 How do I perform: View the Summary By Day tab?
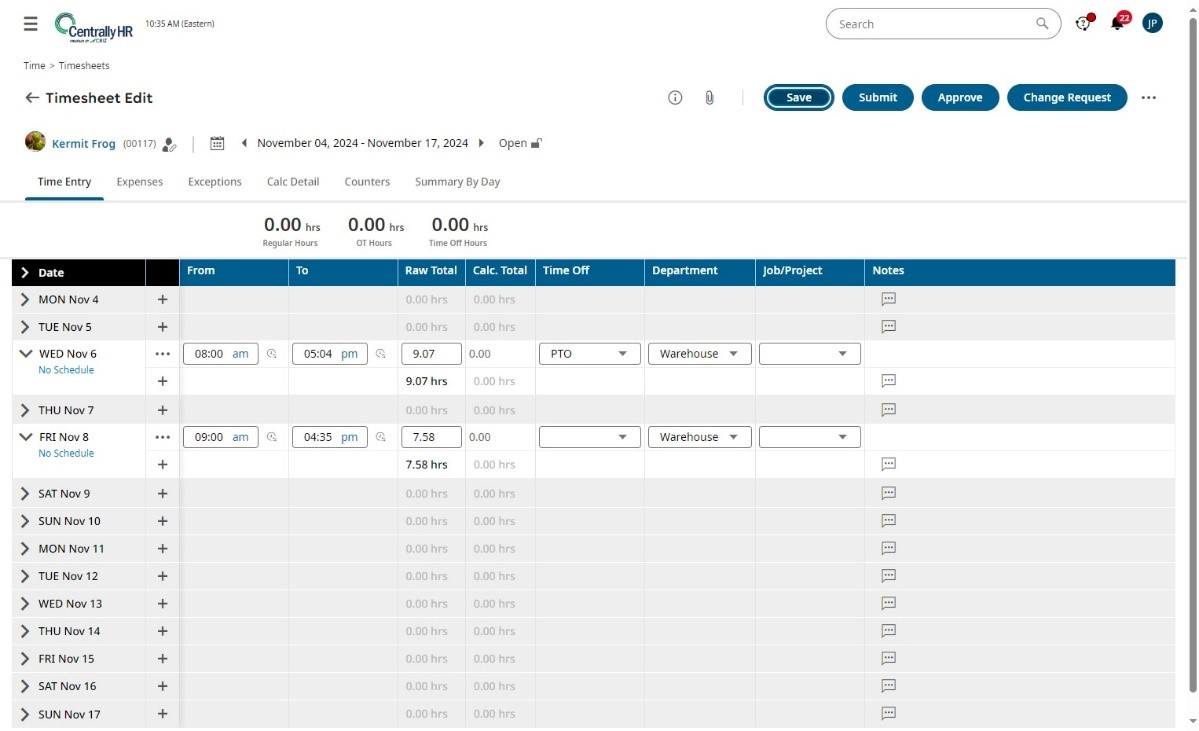click(457, 182)
